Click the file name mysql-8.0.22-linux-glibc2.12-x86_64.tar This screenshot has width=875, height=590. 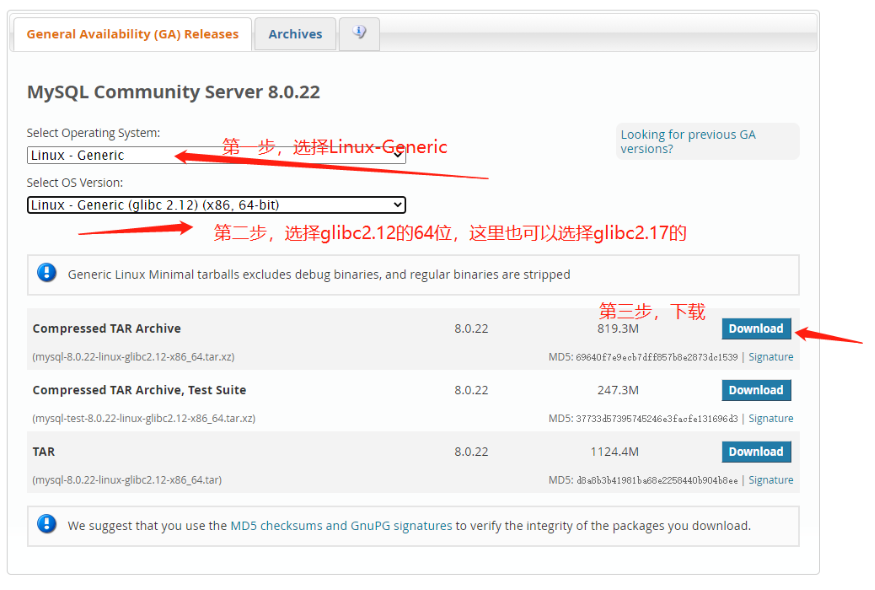[x=127, y=480]
